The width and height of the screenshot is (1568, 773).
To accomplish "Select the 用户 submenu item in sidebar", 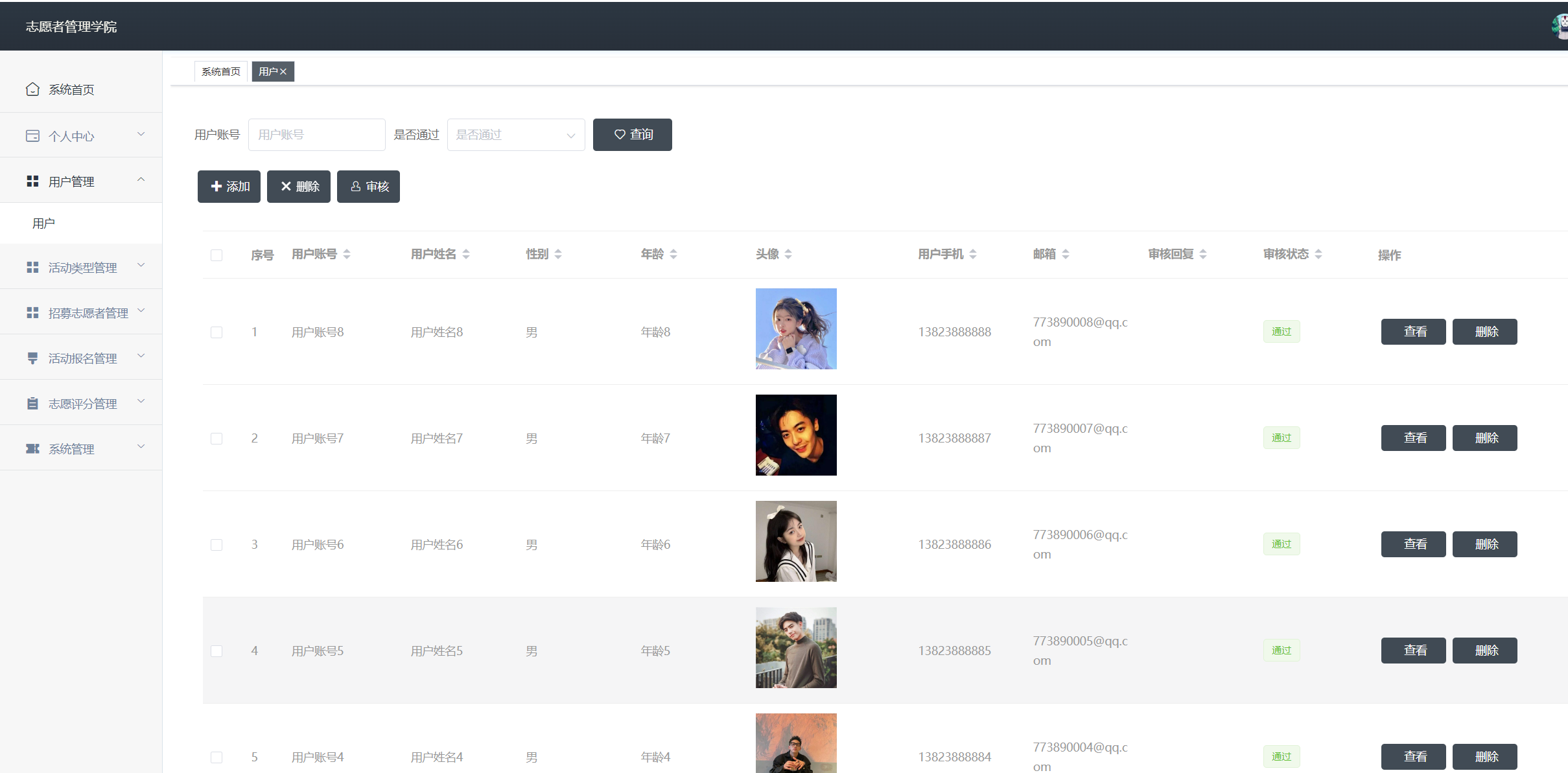I will click(x=44, y=224).
